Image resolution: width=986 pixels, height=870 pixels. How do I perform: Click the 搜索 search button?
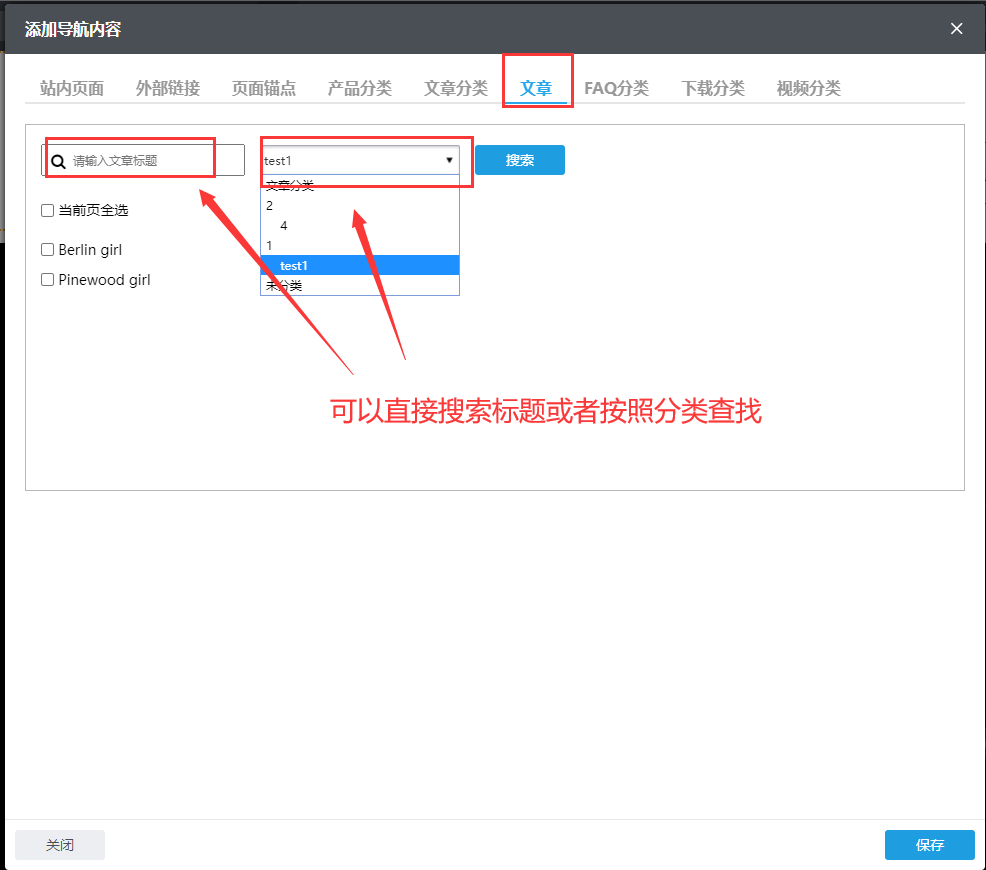point(520,160)
